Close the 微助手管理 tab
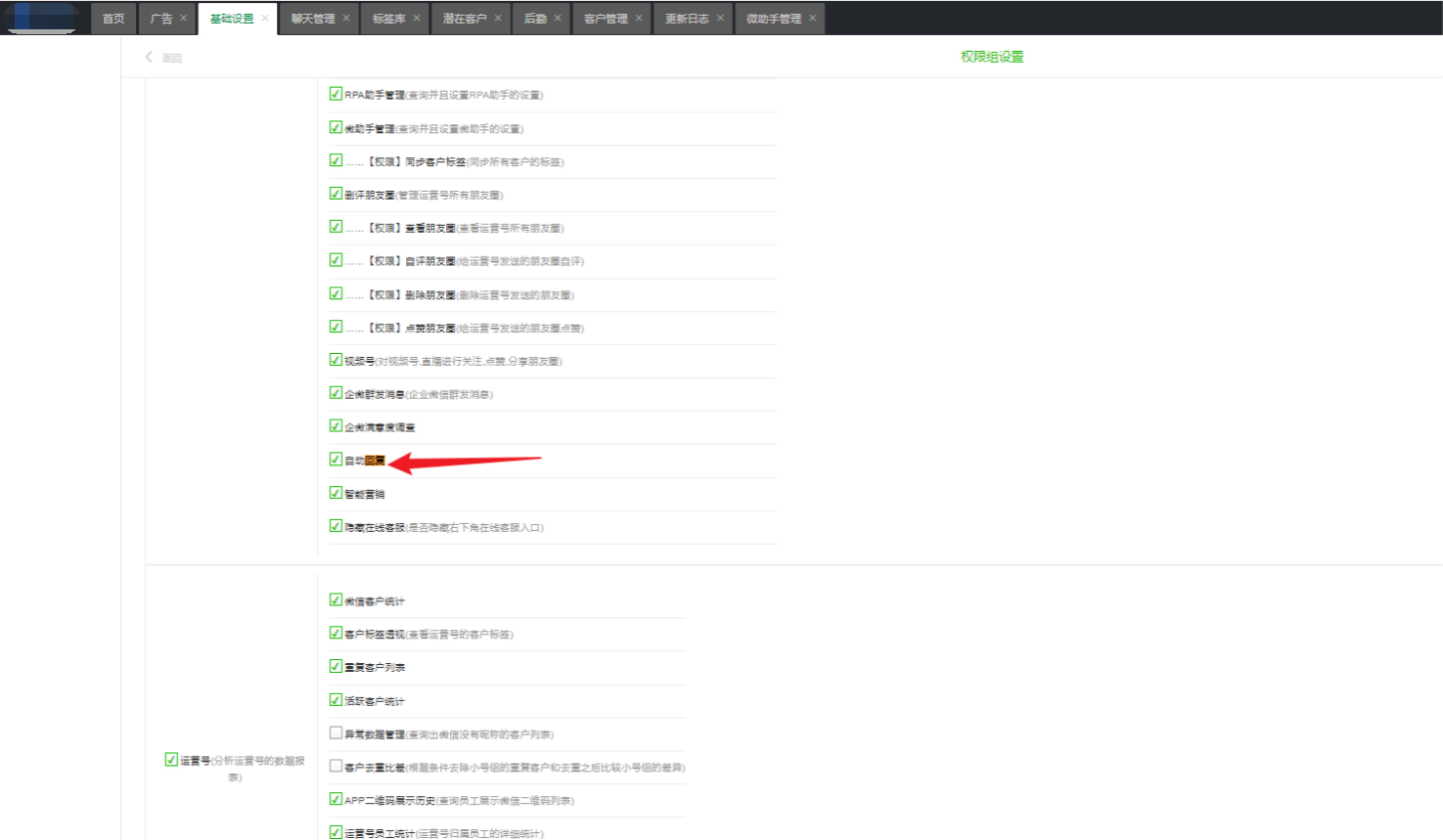The width and height of the screenshot is (1443, 840). [812, 19]
